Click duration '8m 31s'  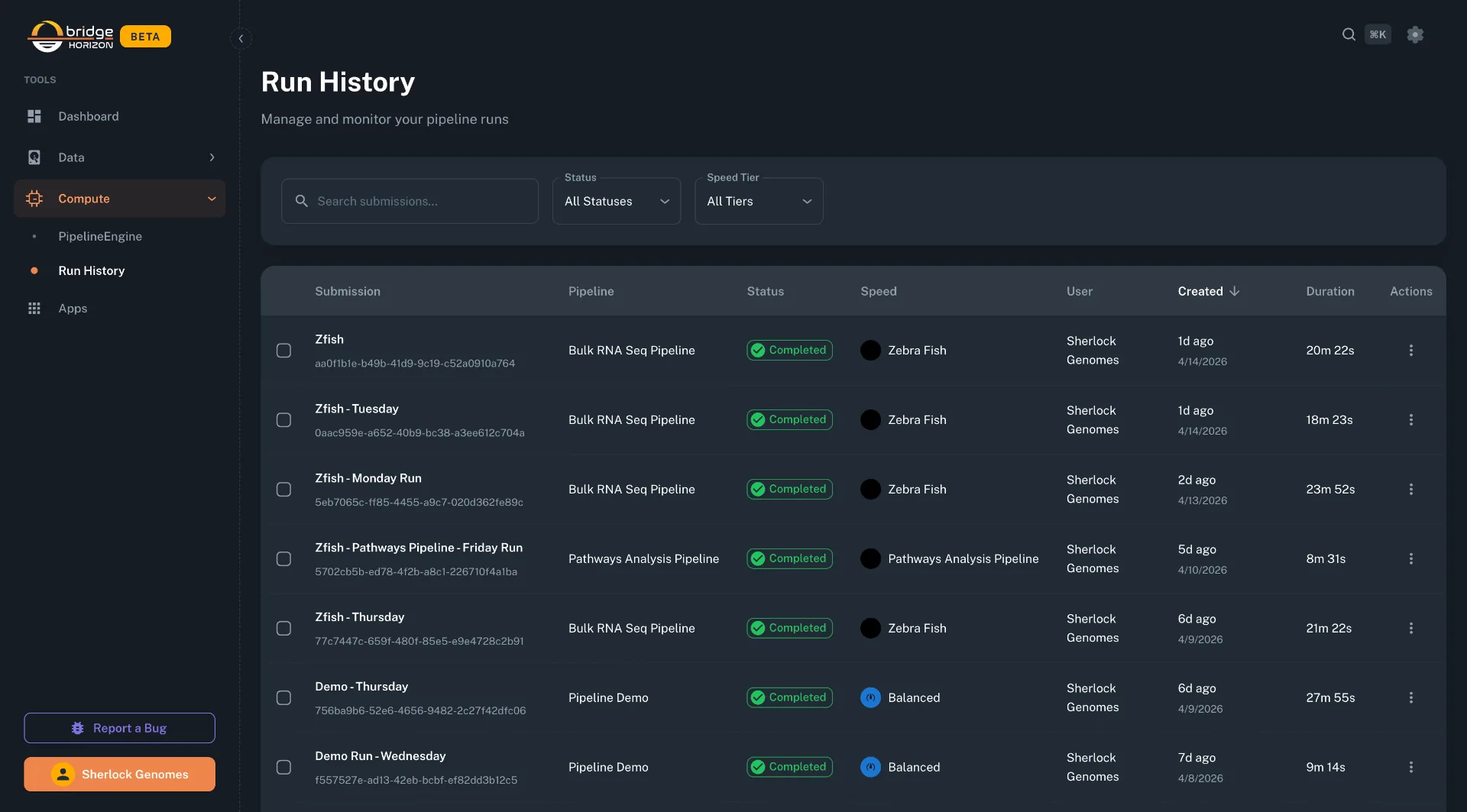pyautogui.click(x=1326, y=558)
